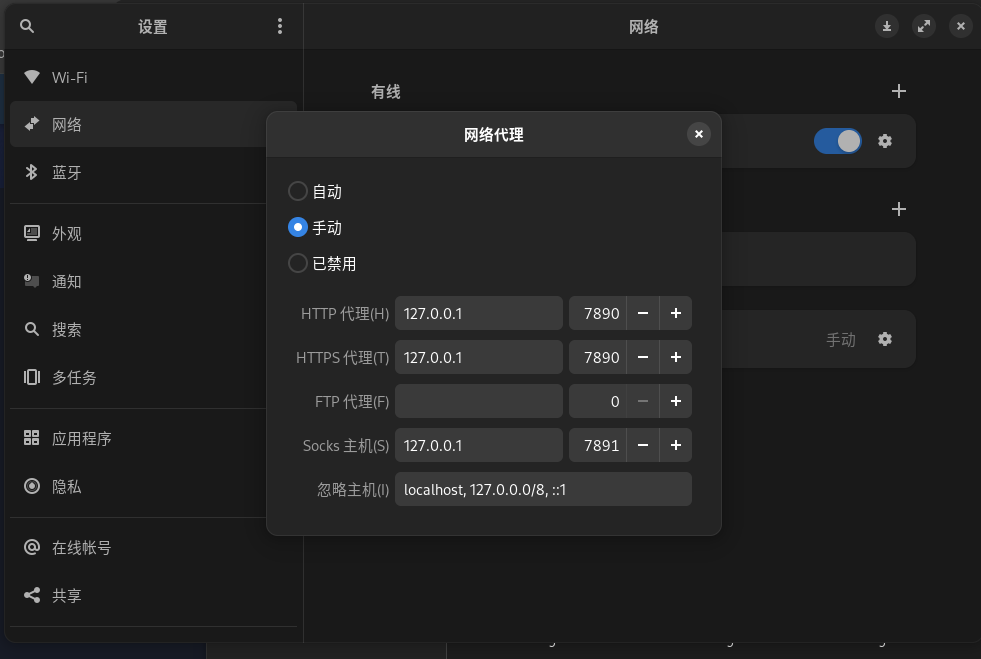Click the gear icon next to wired toggle

pyautogui.click(x=884, y=141)
